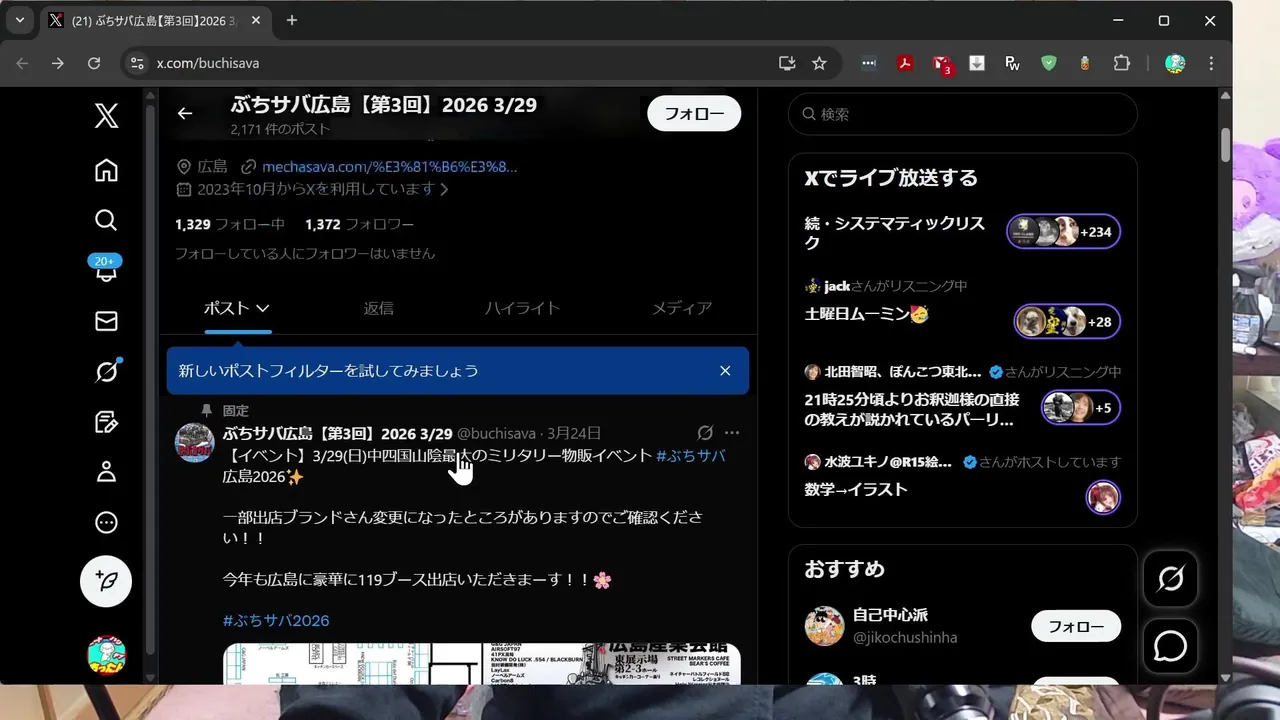Open account avatar at sidebar bottom
1280x720 pixels.
(x=106, y=655)
